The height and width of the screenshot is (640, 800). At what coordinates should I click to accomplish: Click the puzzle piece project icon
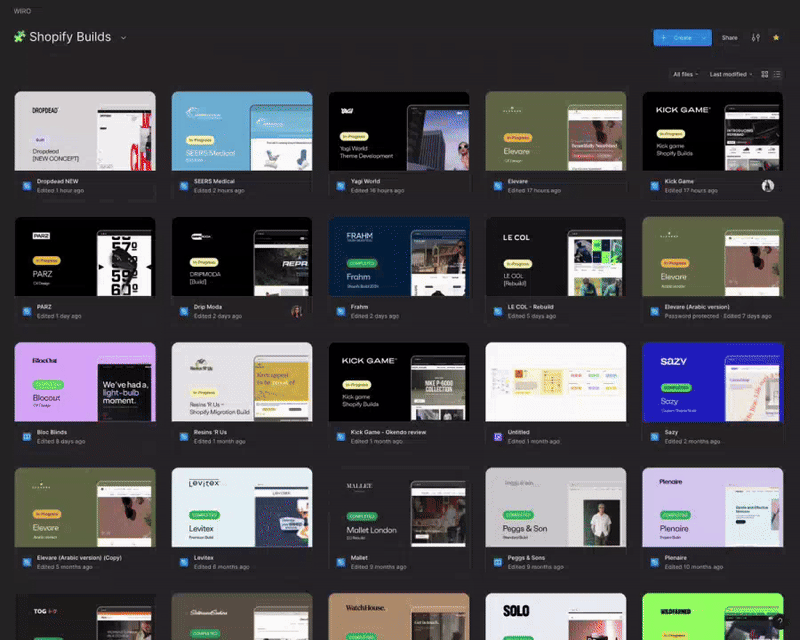(x=19, y=36)
